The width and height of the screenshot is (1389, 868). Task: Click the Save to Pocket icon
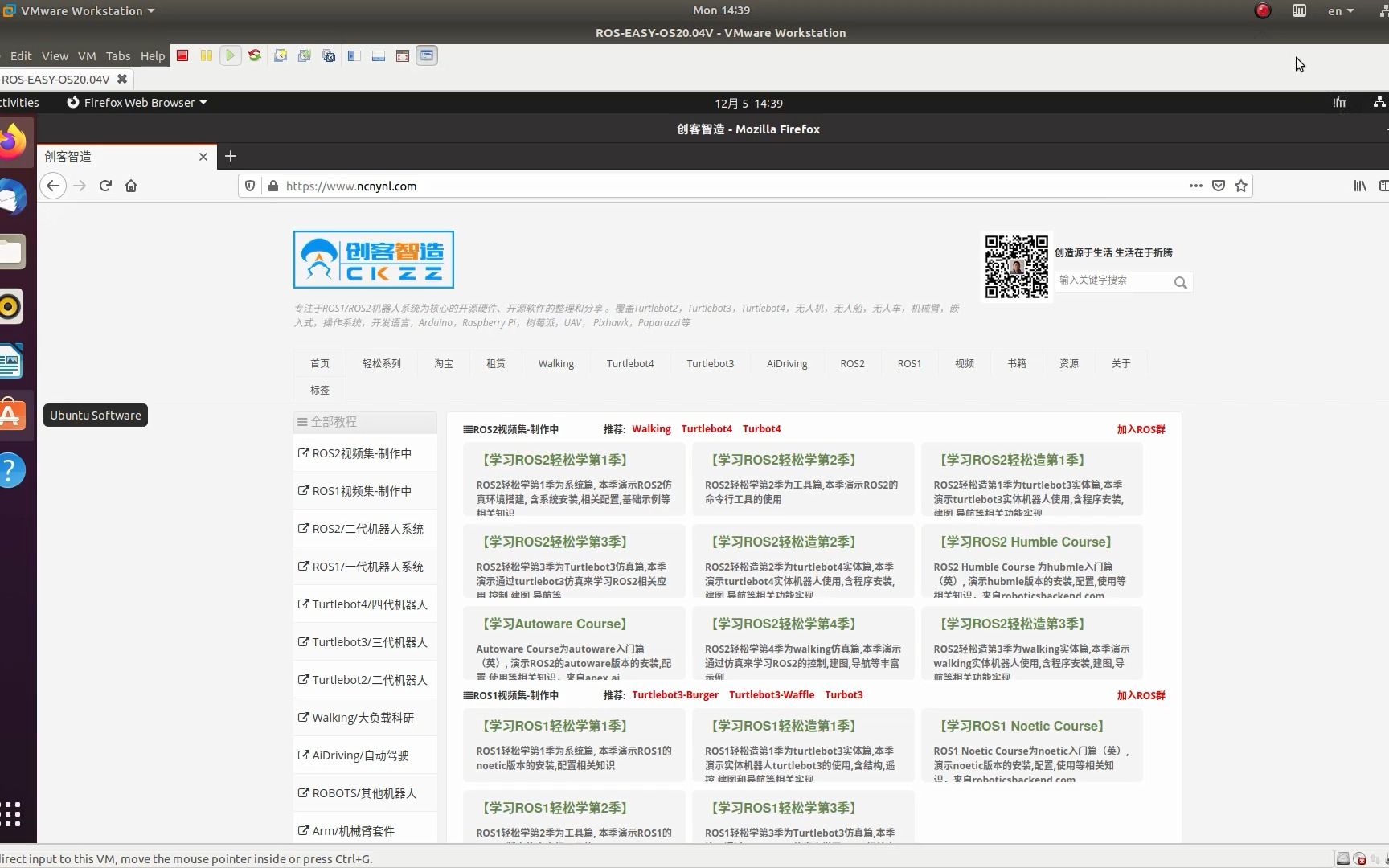tap(1219, 186)
